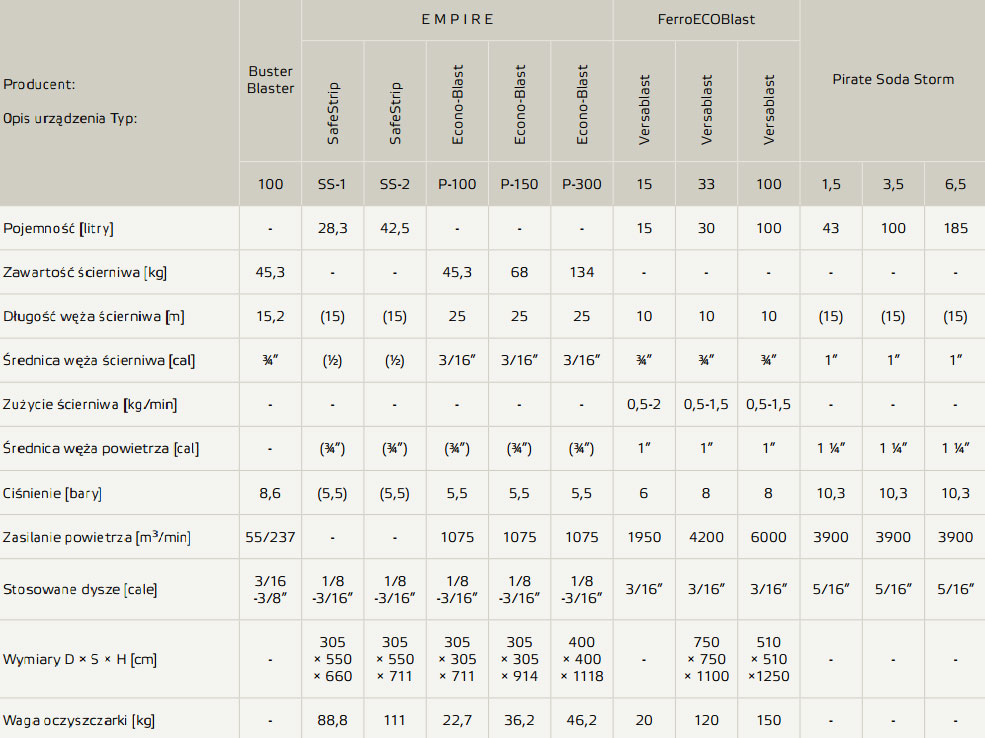
Task: Click weight value 46,2
Action: click(582, 720)
